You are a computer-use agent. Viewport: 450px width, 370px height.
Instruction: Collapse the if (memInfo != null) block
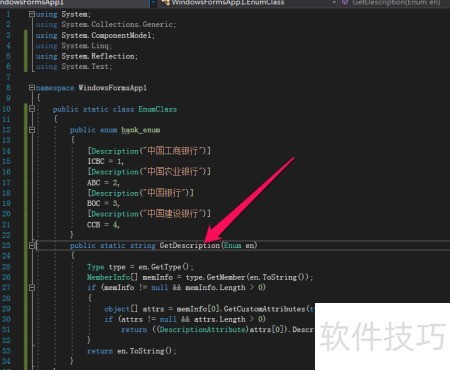(32, 287)
